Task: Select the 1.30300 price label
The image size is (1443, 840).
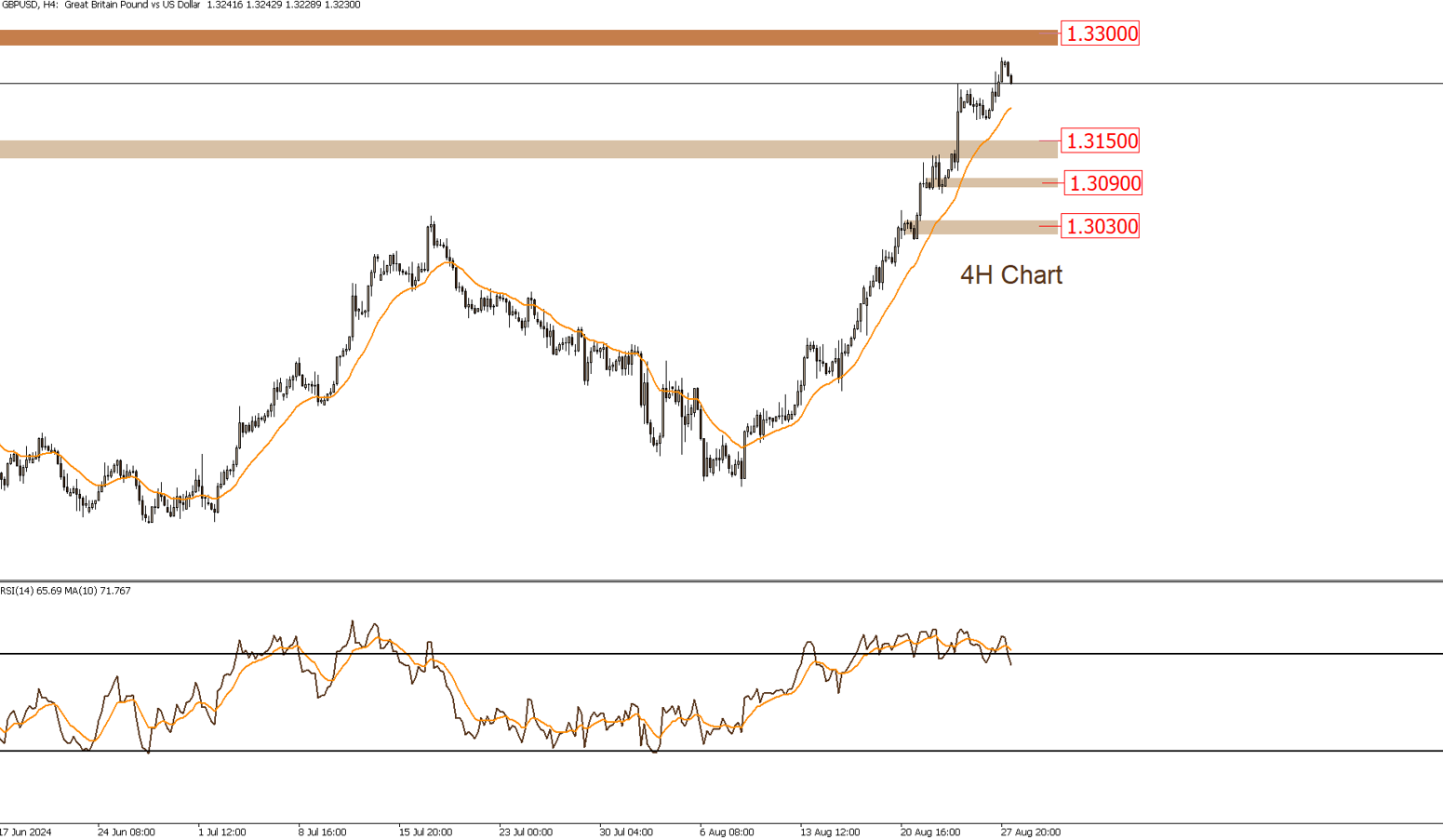Action: click(x=1100, y=226)
